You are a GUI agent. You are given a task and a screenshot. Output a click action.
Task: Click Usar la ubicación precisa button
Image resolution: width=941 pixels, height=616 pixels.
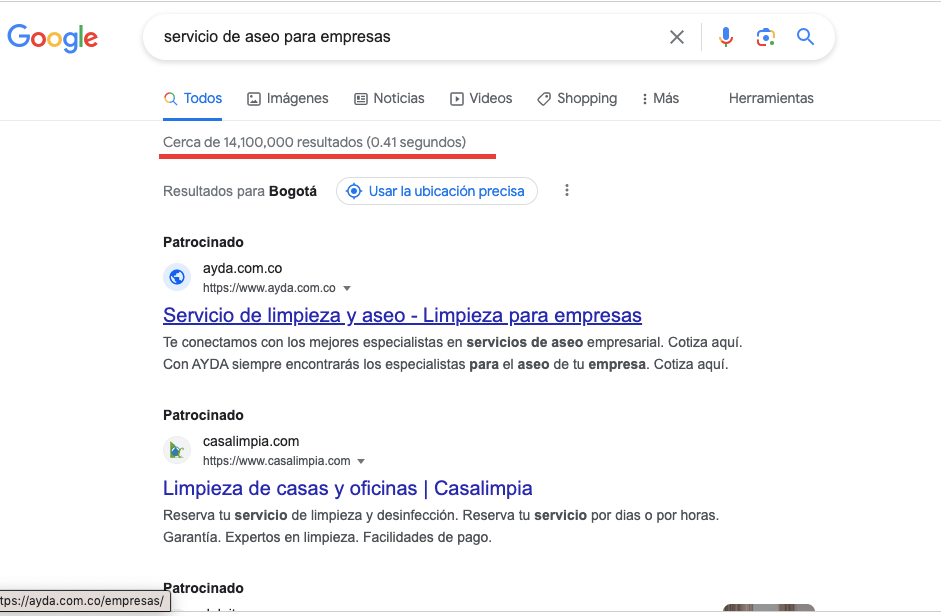tap(437, 191)
